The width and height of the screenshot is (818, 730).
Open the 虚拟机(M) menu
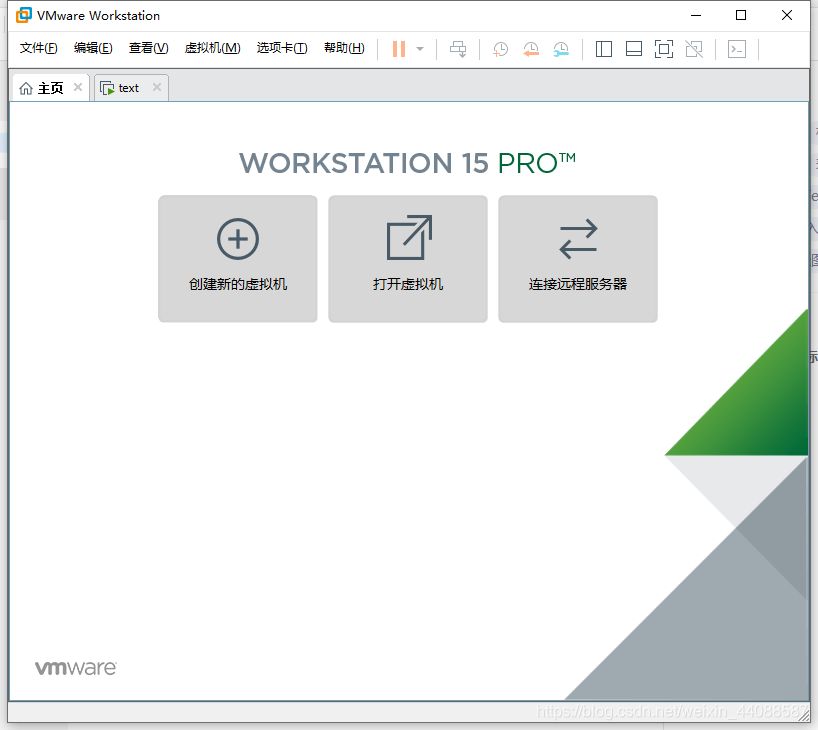[212, 48]
